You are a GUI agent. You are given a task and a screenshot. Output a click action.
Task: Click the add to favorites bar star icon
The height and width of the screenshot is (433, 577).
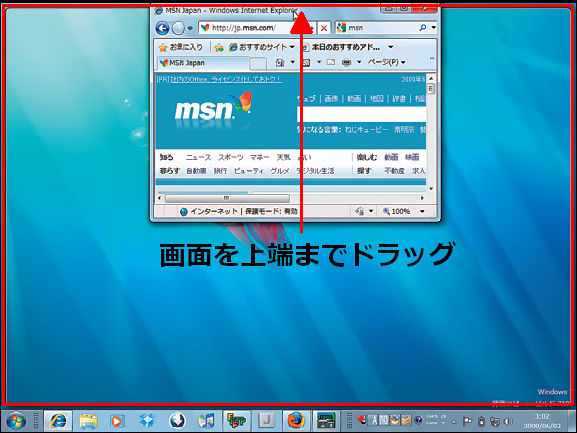(x=219, y=47)
